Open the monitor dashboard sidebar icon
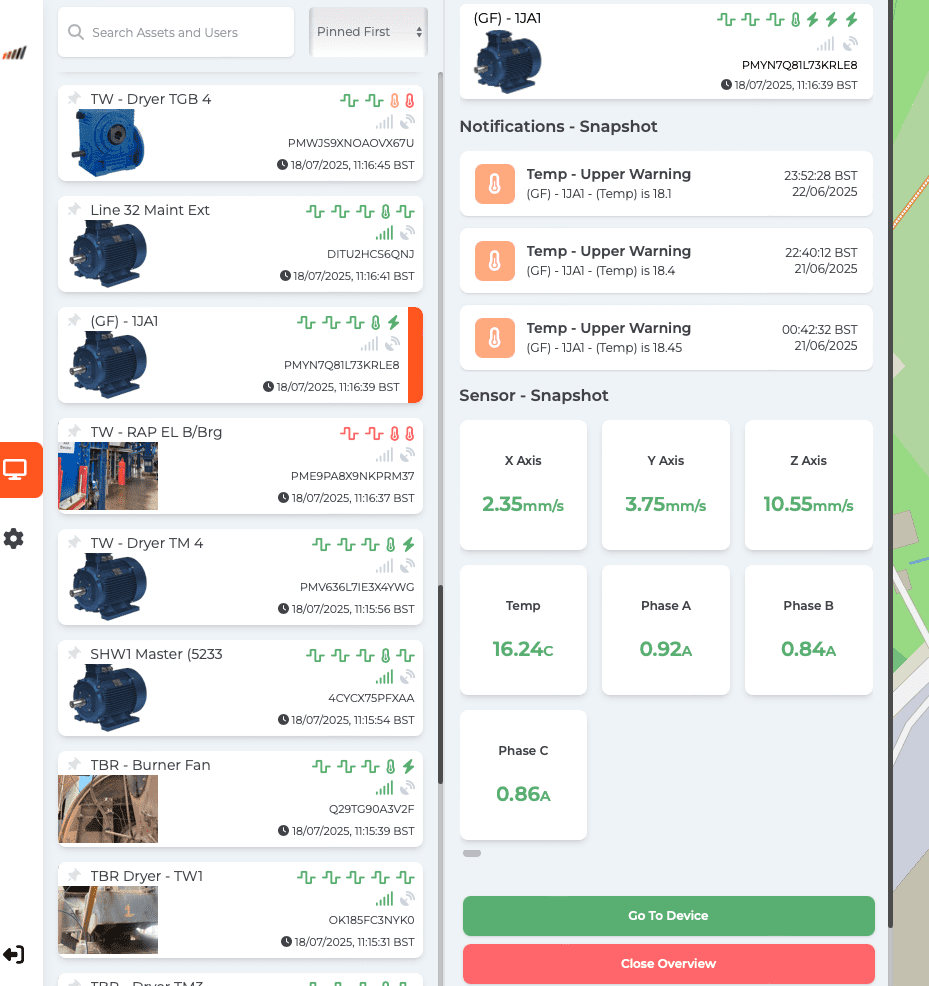 coord(15,470)
